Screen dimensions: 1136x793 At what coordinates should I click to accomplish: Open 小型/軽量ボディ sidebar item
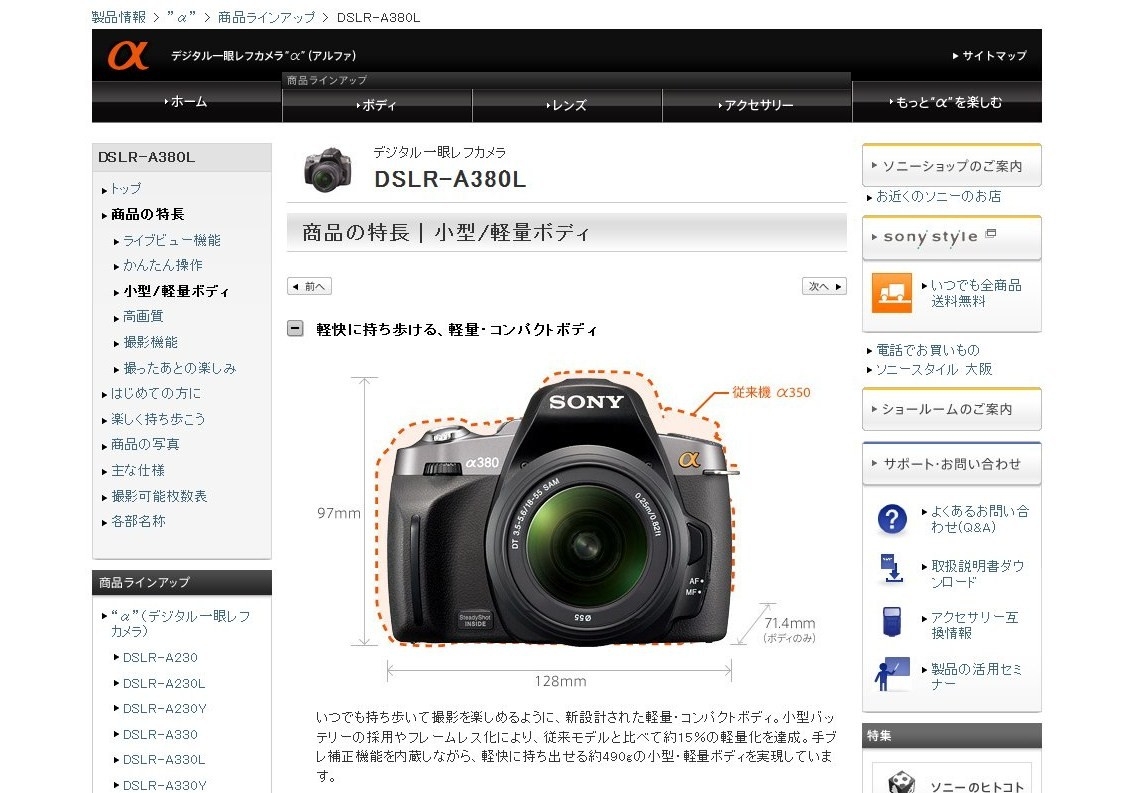(x=176, y=291)
